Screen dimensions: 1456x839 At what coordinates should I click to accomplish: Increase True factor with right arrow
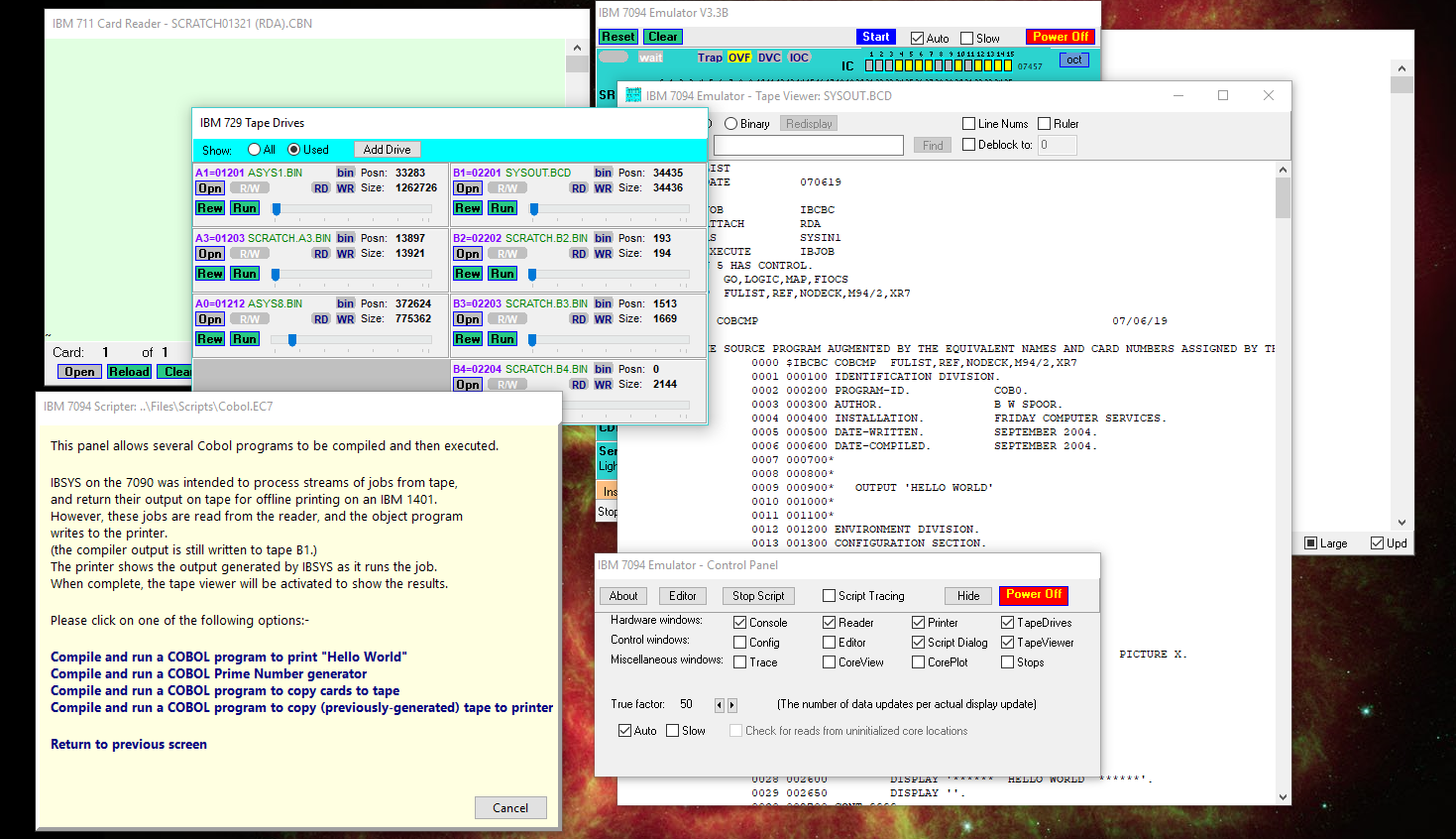point(732,705)
